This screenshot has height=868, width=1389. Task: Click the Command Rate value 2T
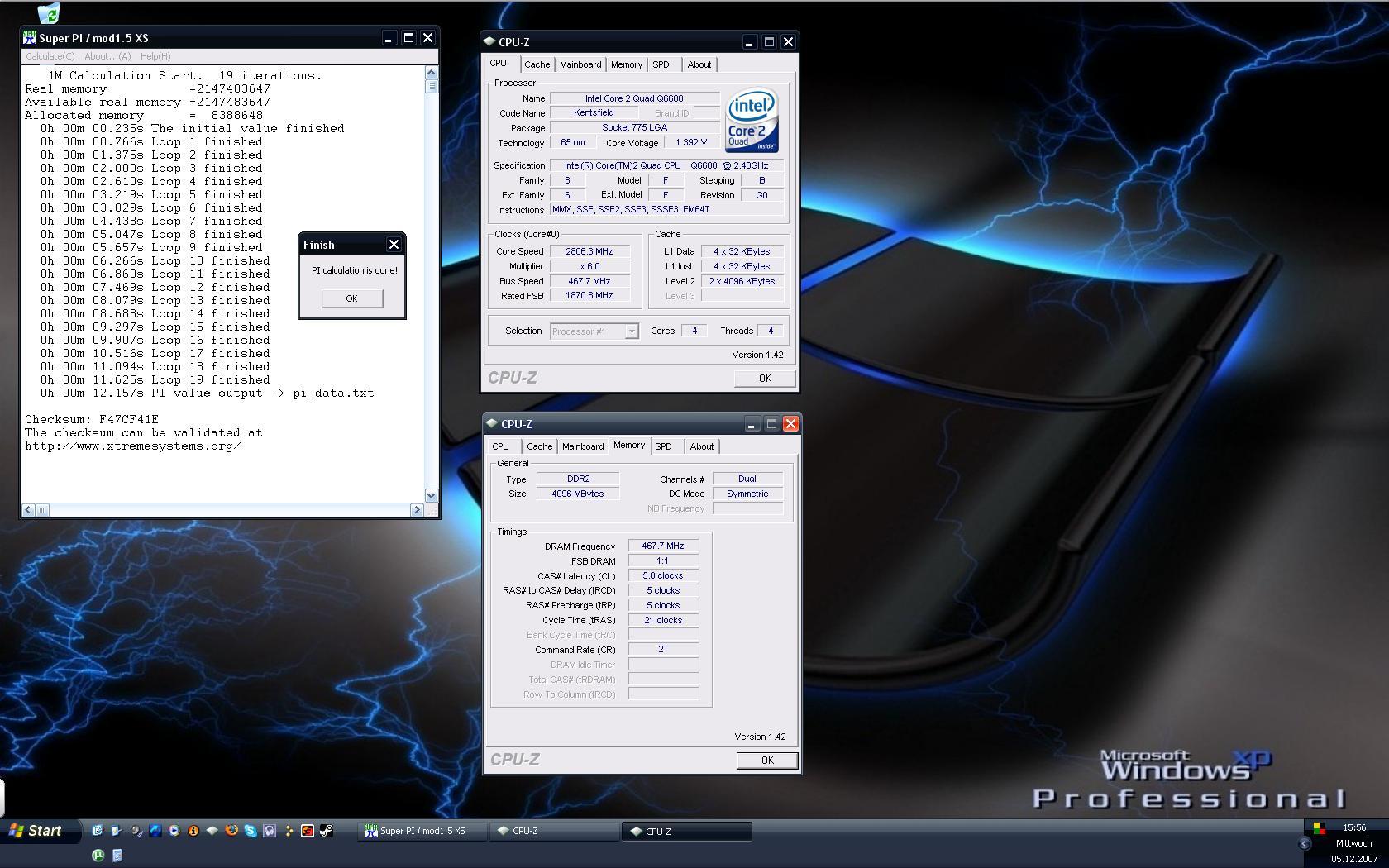663,650
